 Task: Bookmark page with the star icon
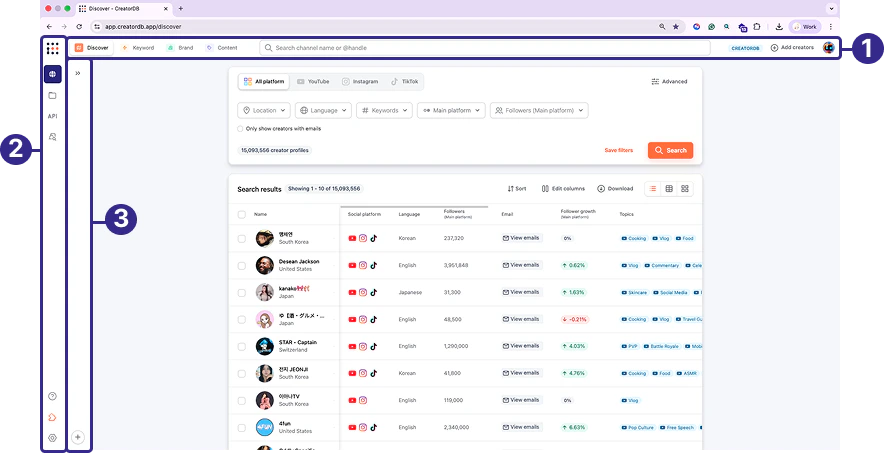(x=676, y=26)
